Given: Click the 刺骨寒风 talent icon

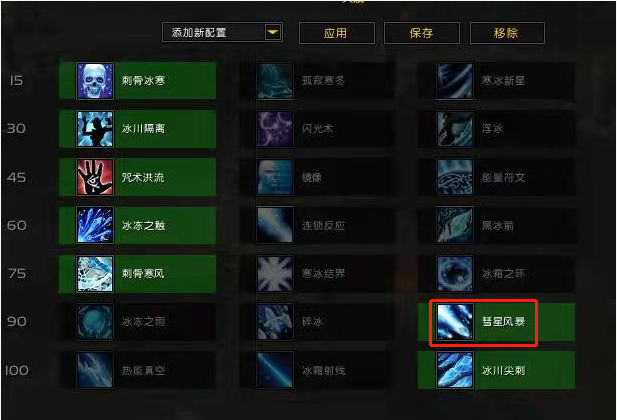Looking at the screenshot, I should click(95, 274).
